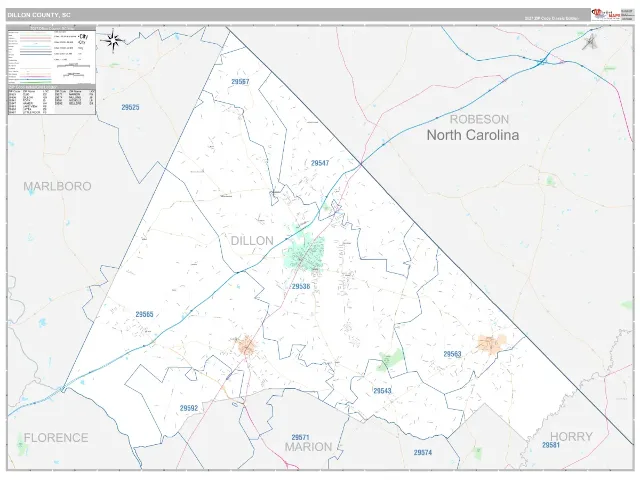Click the compass rose icon

point(113,40)
